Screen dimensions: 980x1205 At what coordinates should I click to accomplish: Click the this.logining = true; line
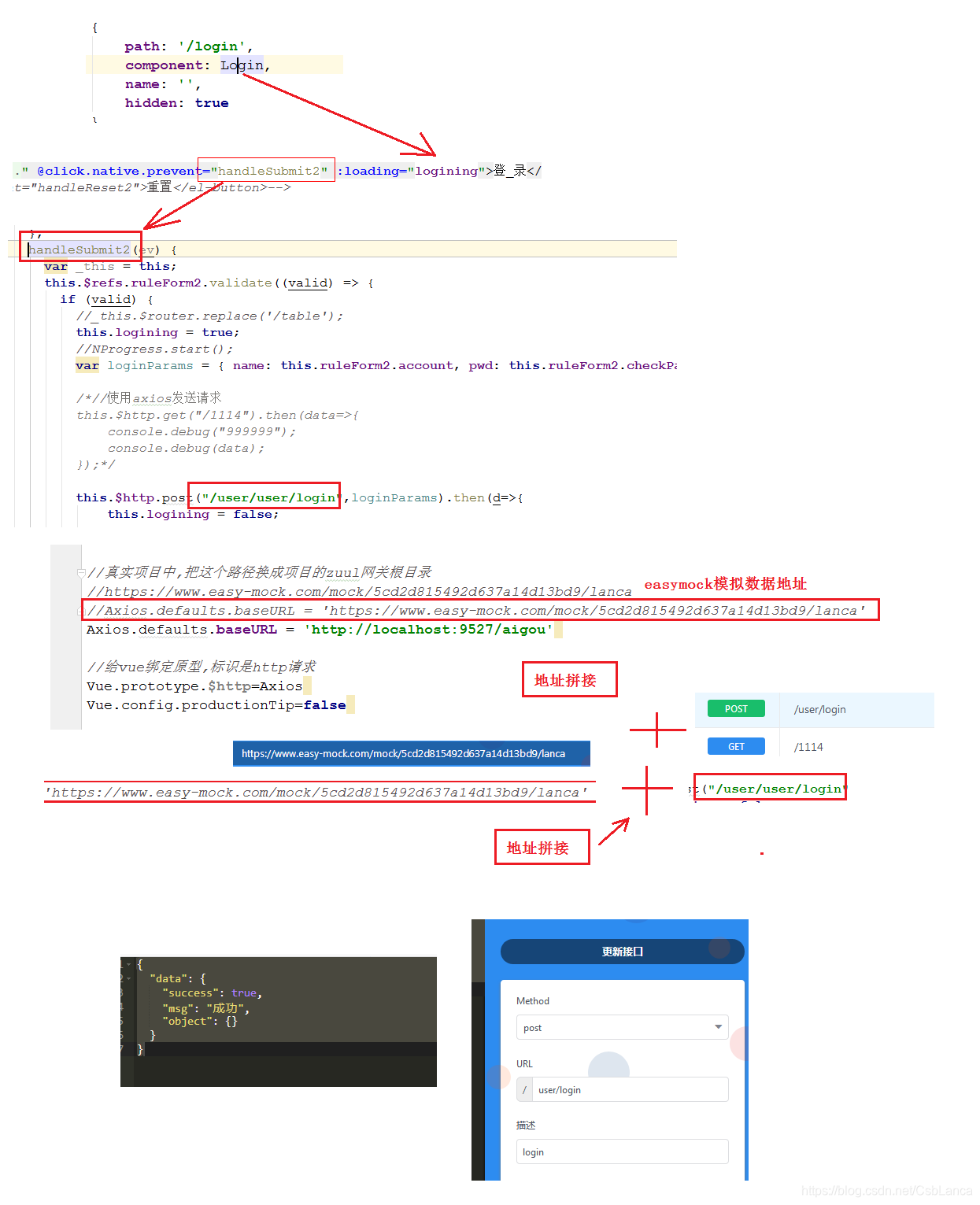coord(157,332)
